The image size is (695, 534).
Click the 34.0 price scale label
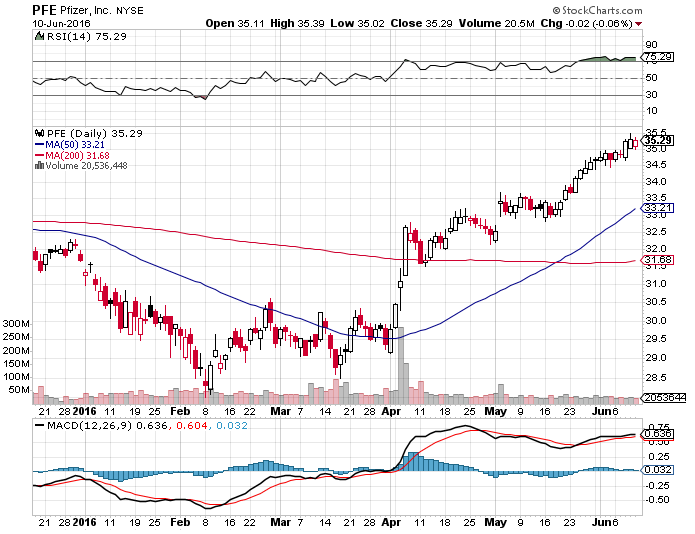(x=656, y=182)
